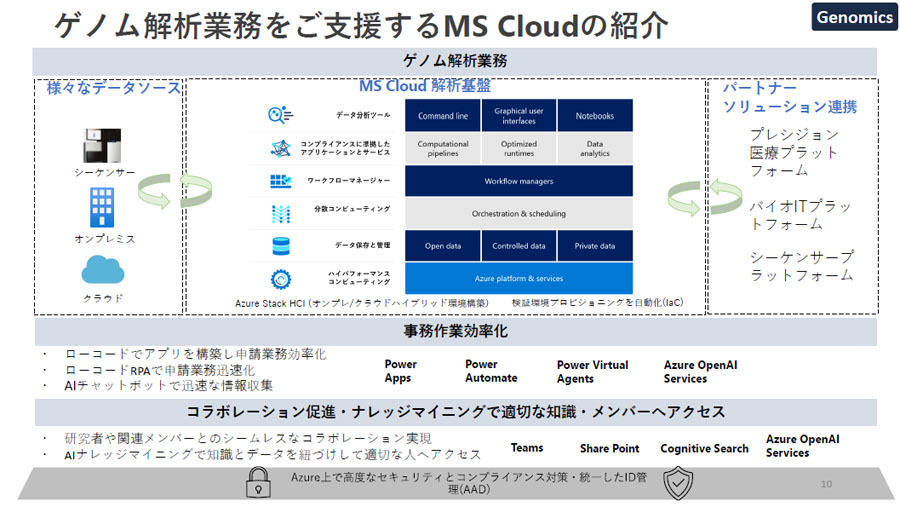Viewport: 900px width, 507px height.
Task: Click the 事務作業効率化 header bar
Action: tap(455, 331)
